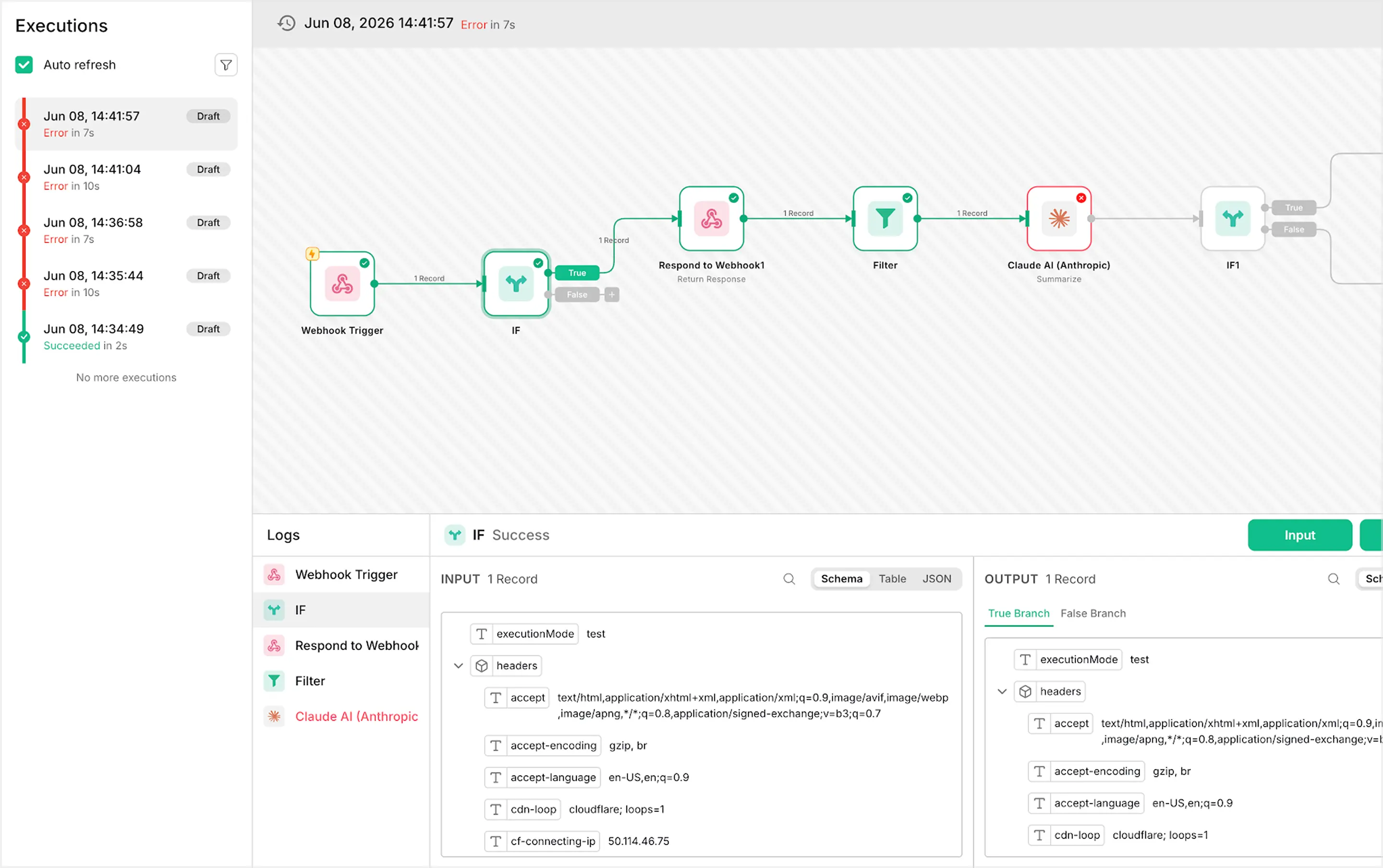Screen dimensions: 1383x868
Task: Toggle the Auto refresh checkbox
Action: coord(24,65)
